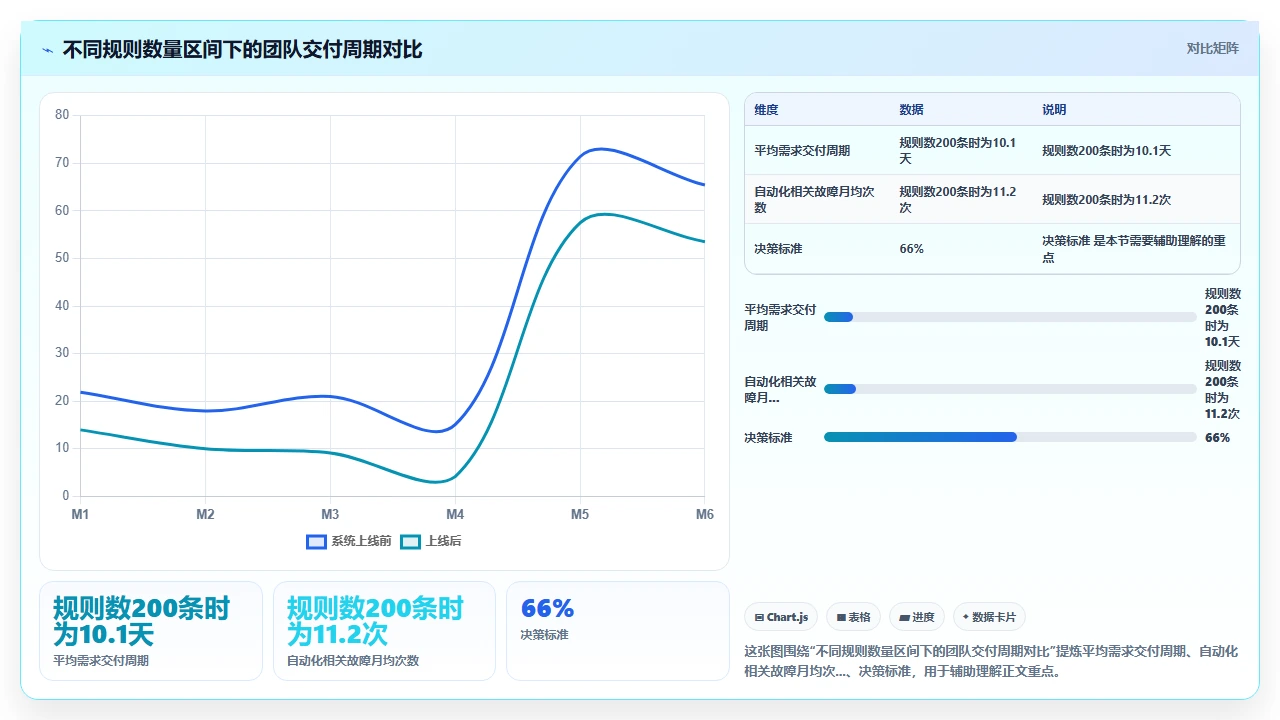Toggle the 系统上线前 legend swatch

click(316, 541)
